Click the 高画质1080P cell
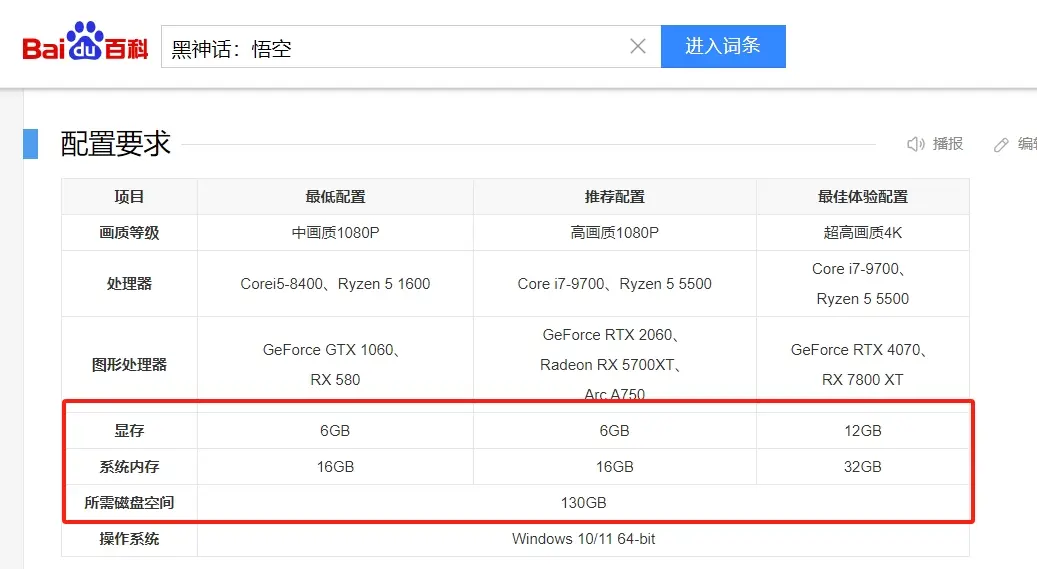The height and width of the screenshot is (569, 1037). [614, 233]
